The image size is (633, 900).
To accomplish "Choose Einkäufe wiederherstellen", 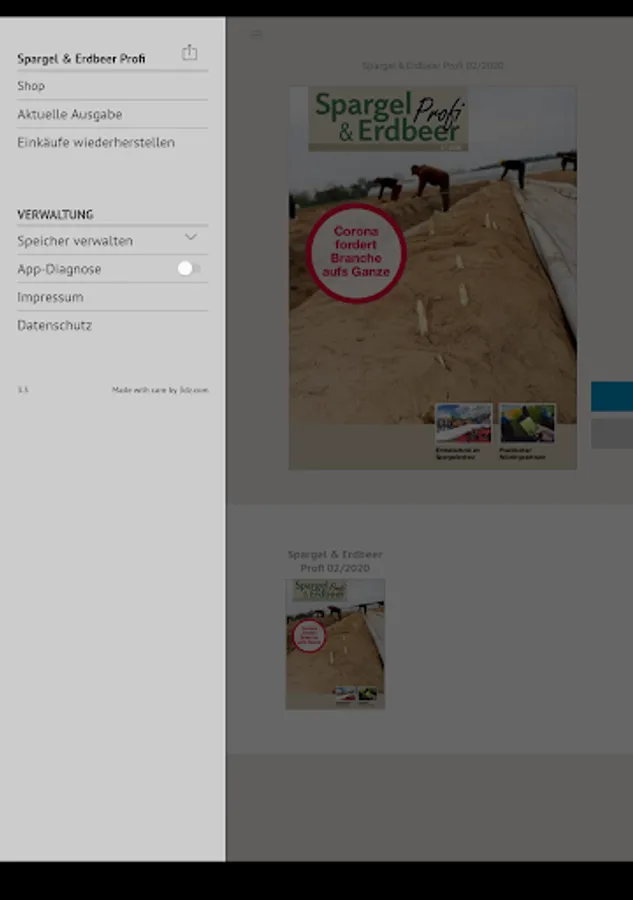I will click(112, 142).
